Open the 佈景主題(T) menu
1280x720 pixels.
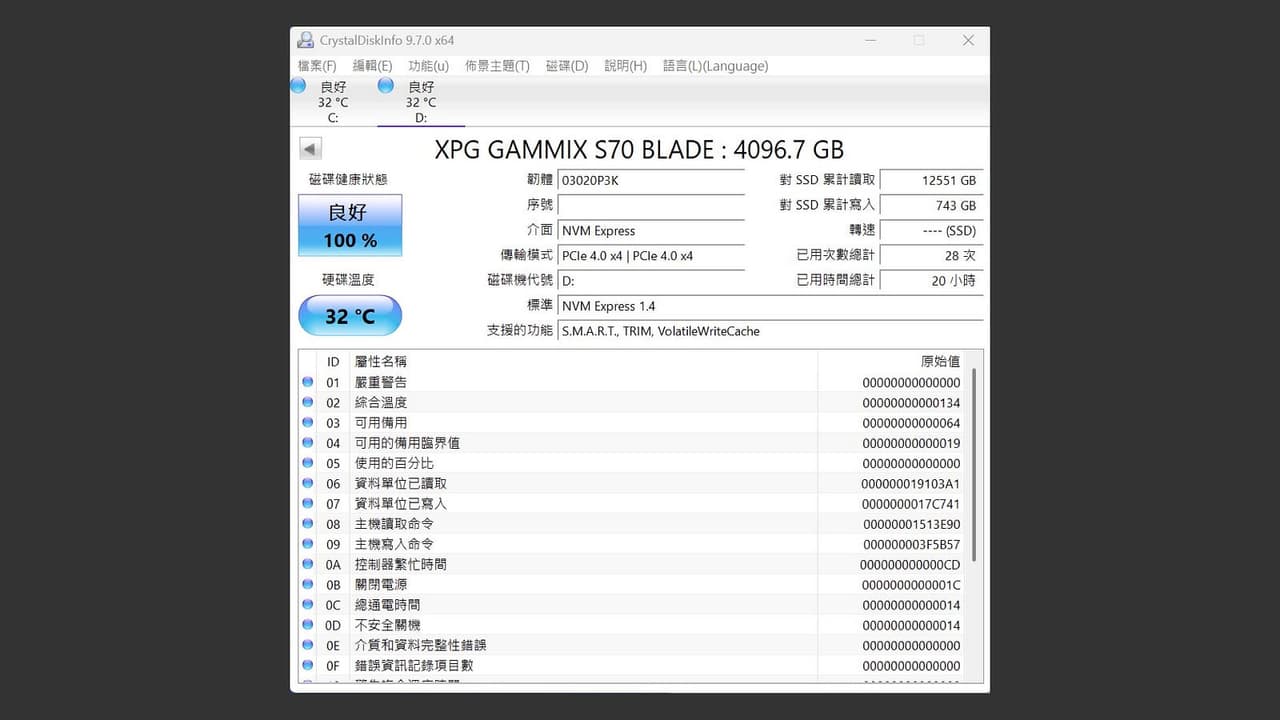497,66
